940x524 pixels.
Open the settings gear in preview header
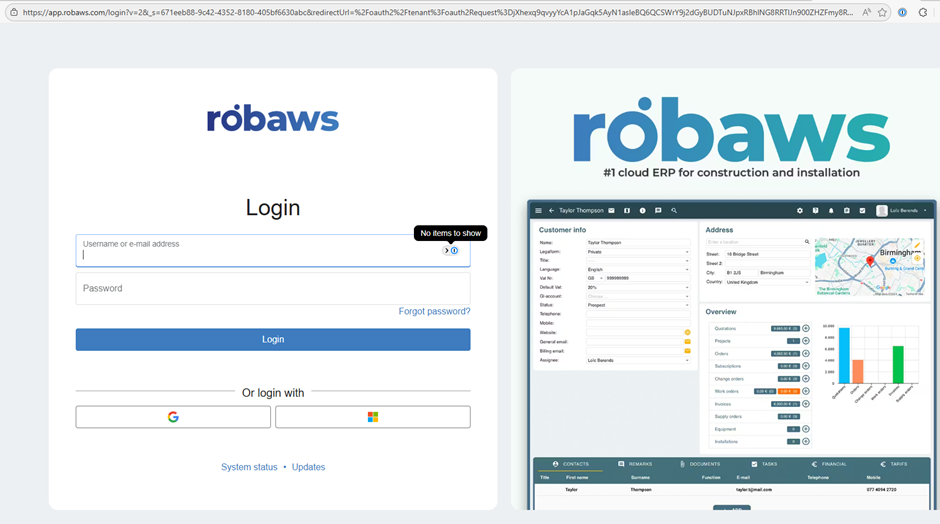coord(800,210)
